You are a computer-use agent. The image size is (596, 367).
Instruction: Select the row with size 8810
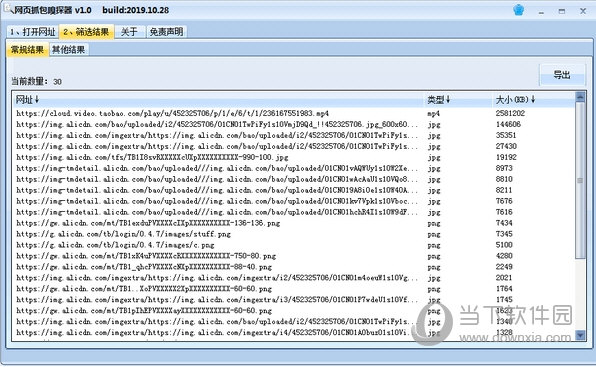(294, 179)
